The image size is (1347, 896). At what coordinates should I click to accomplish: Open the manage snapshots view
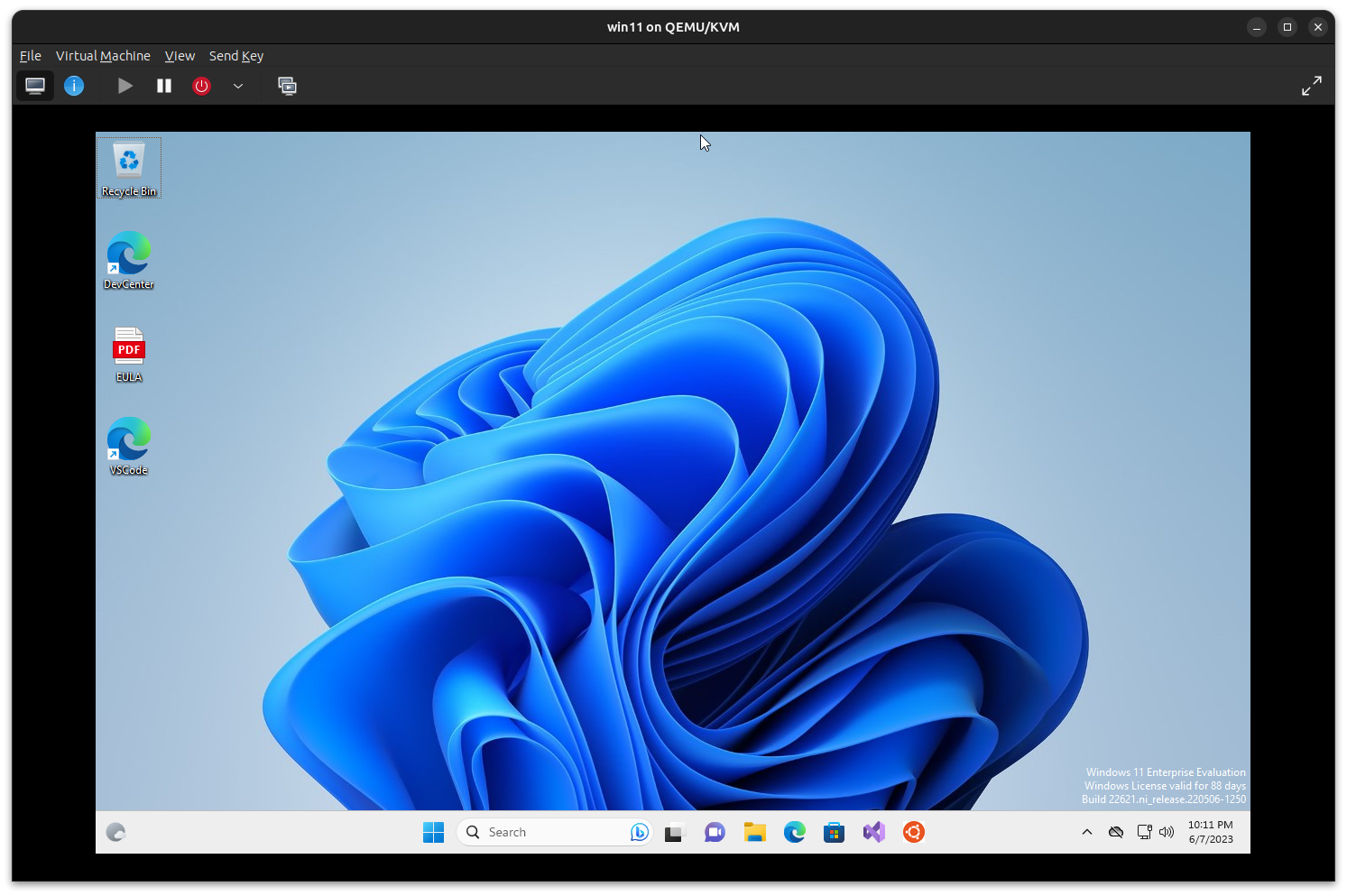coord(288,86)
